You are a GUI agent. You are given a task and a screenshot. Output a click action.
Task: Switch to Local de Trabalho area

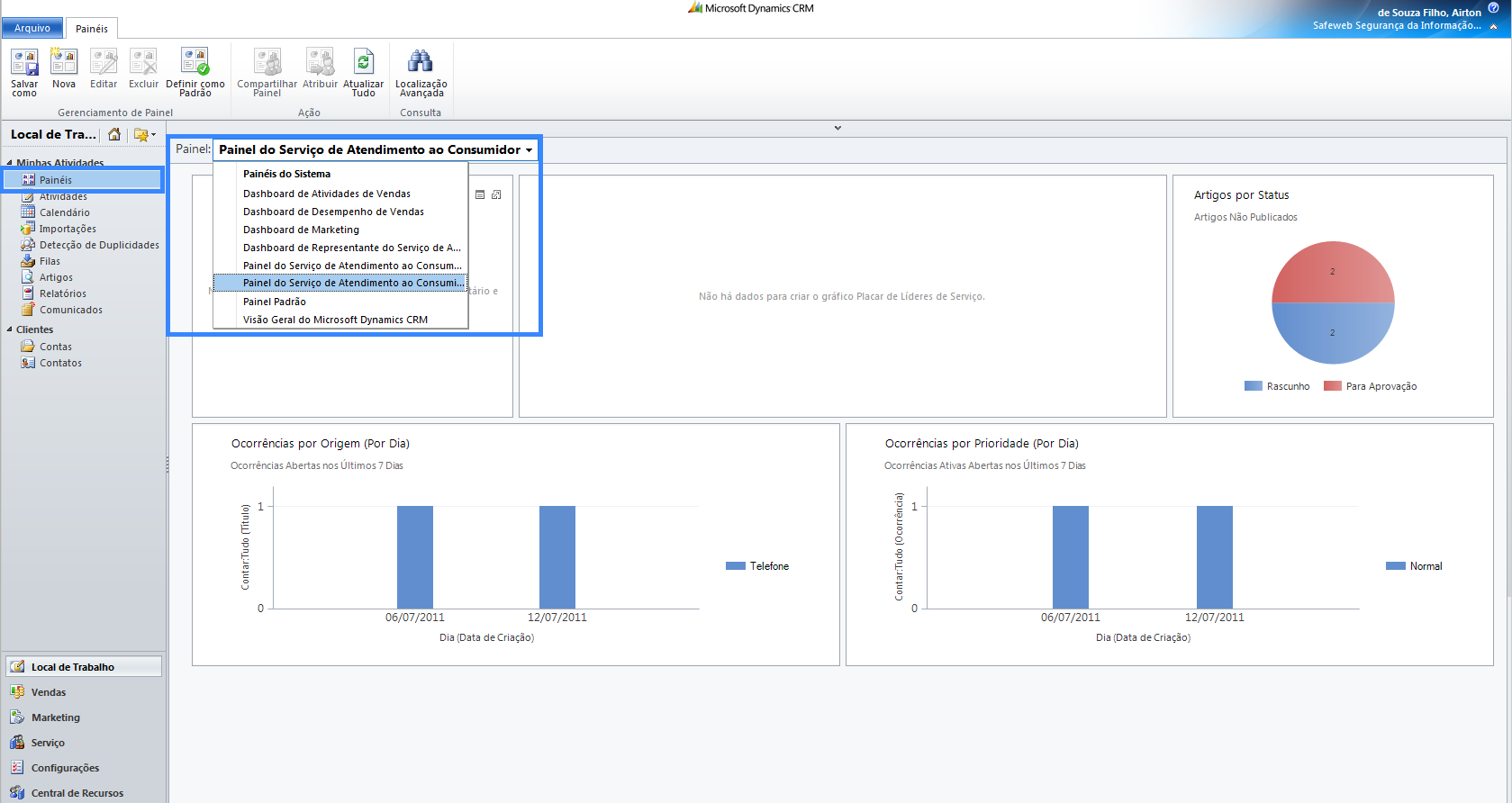pyautogui.click(x=84, y=667)
